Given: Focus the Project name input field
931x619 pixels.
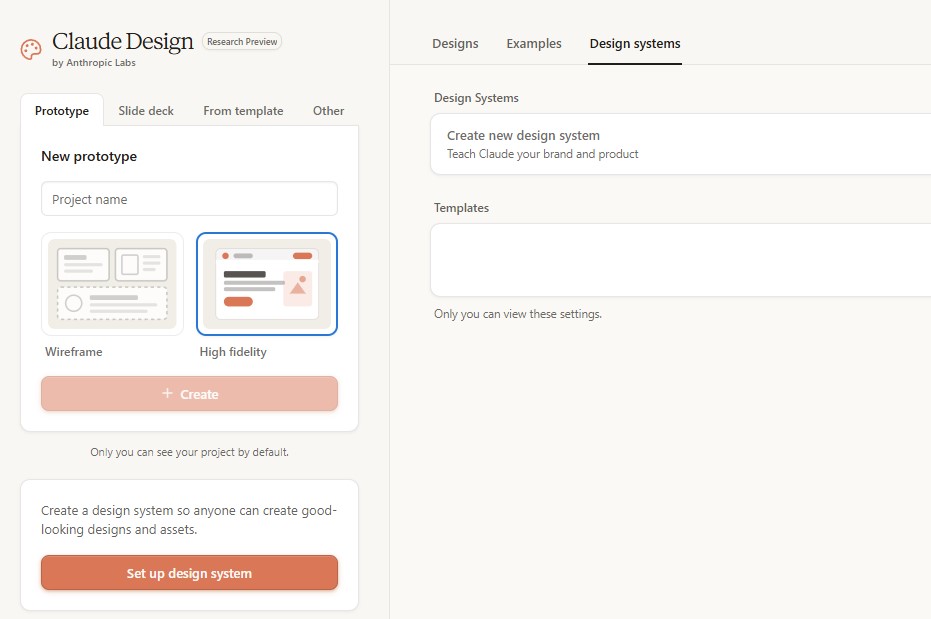Looking at the screenshot, I should (x=189, y=199).
